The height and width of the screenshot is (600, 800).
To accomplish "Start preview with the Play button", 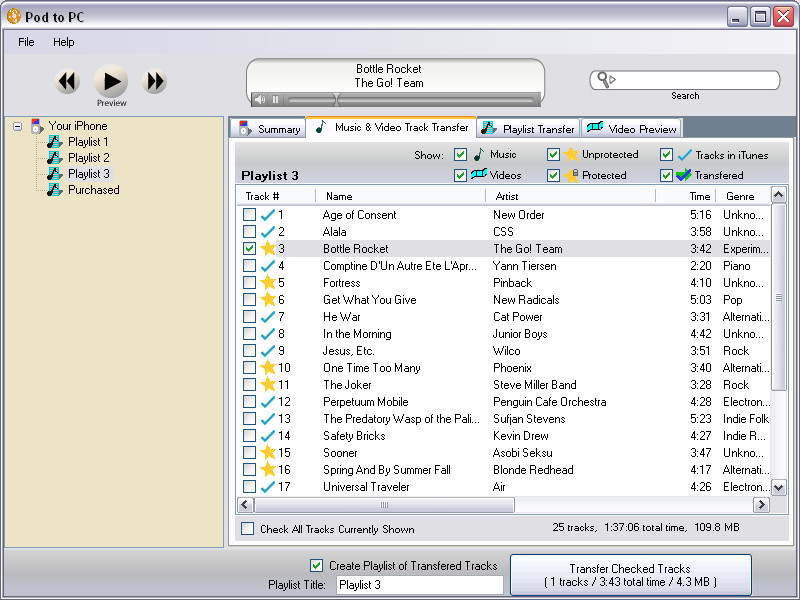I will tap(111, 81).
